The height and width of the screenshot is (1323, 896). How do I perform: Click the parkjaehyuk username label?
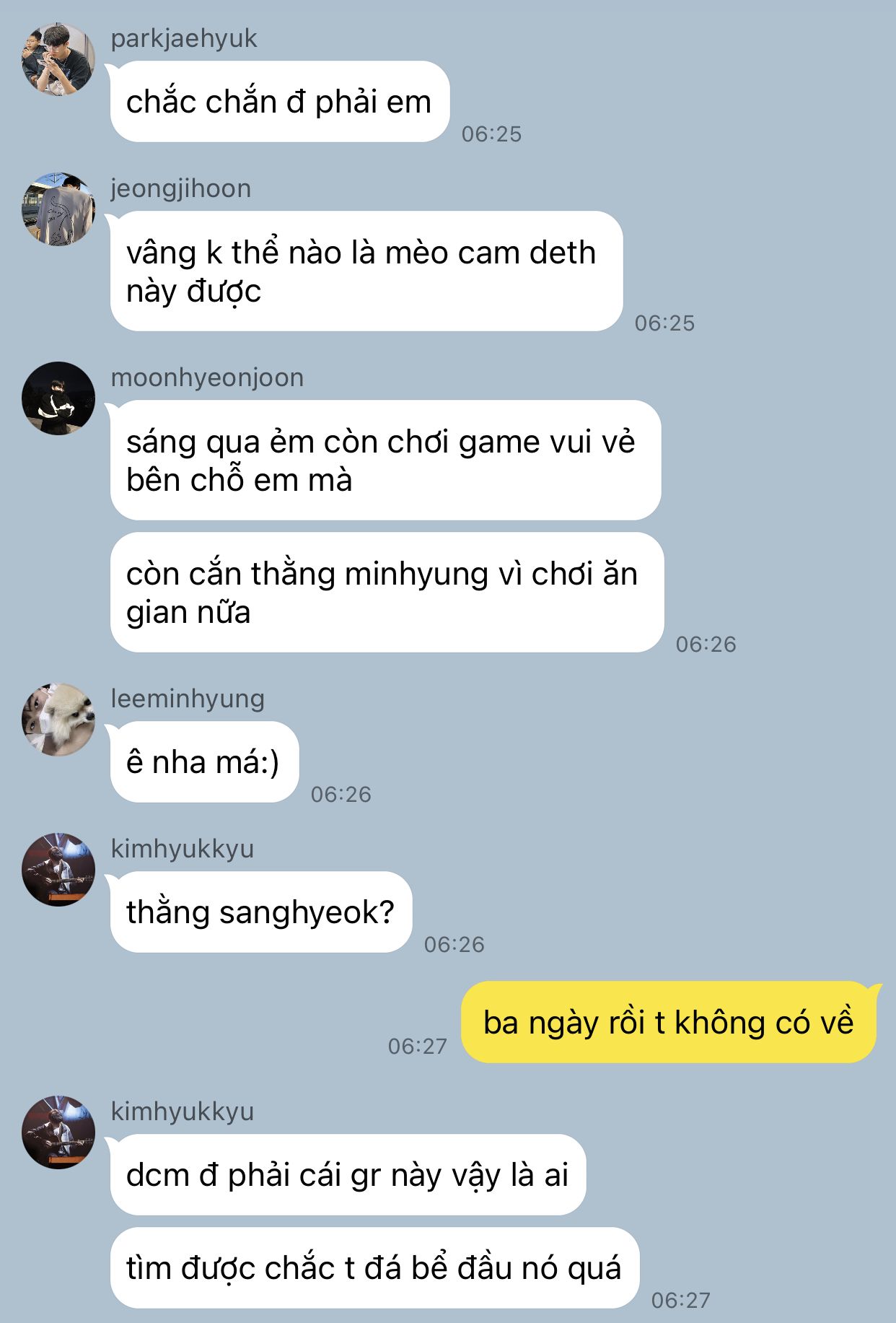pyautogui.click(x=184, y=38)
